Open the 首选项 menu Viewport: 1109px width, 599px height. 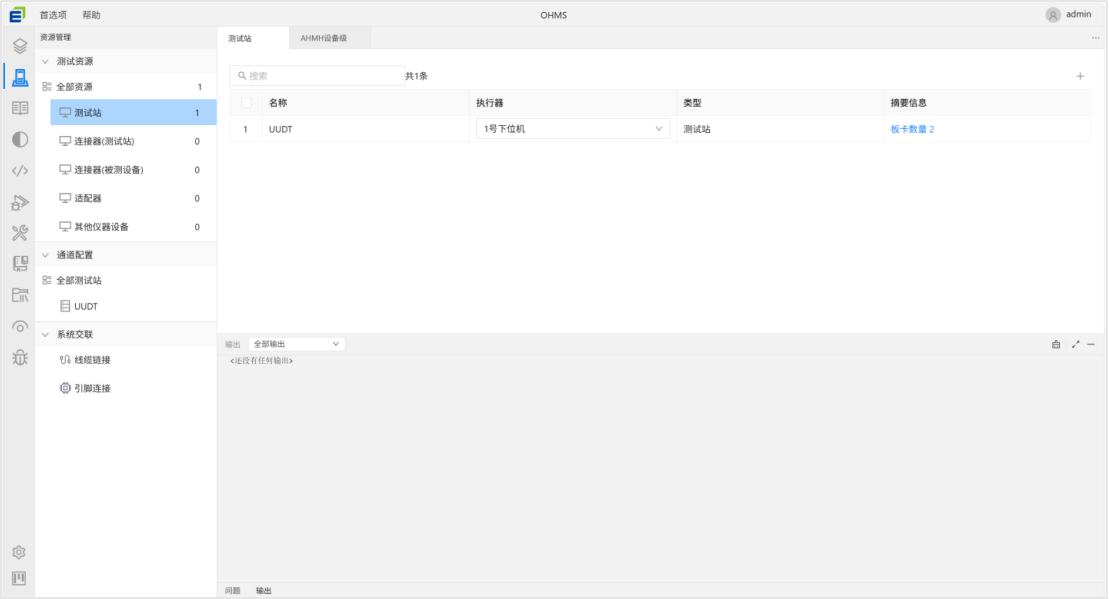pyautogui.click(x=53, y=15)
